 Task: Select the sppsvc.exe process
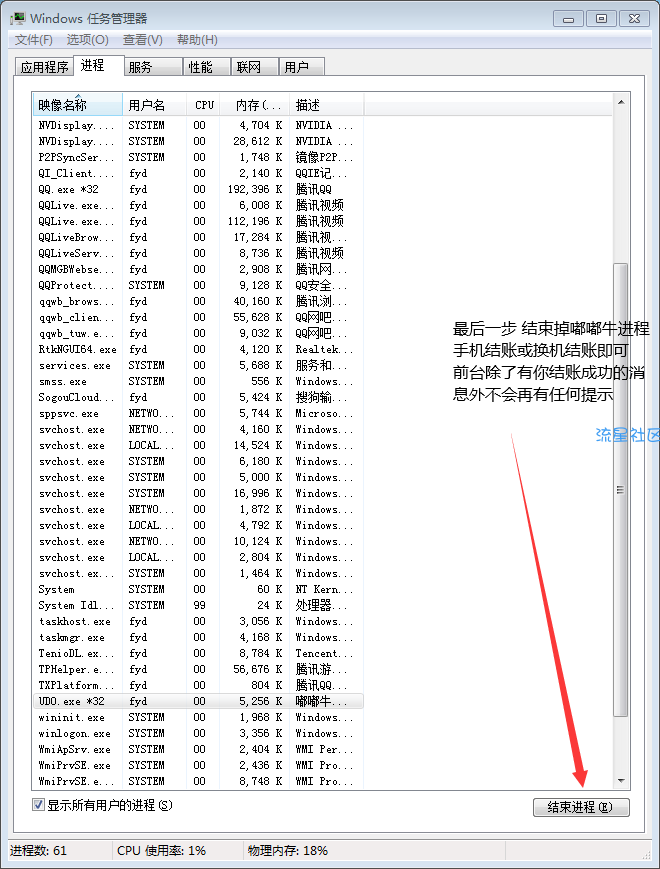point(198,413)
